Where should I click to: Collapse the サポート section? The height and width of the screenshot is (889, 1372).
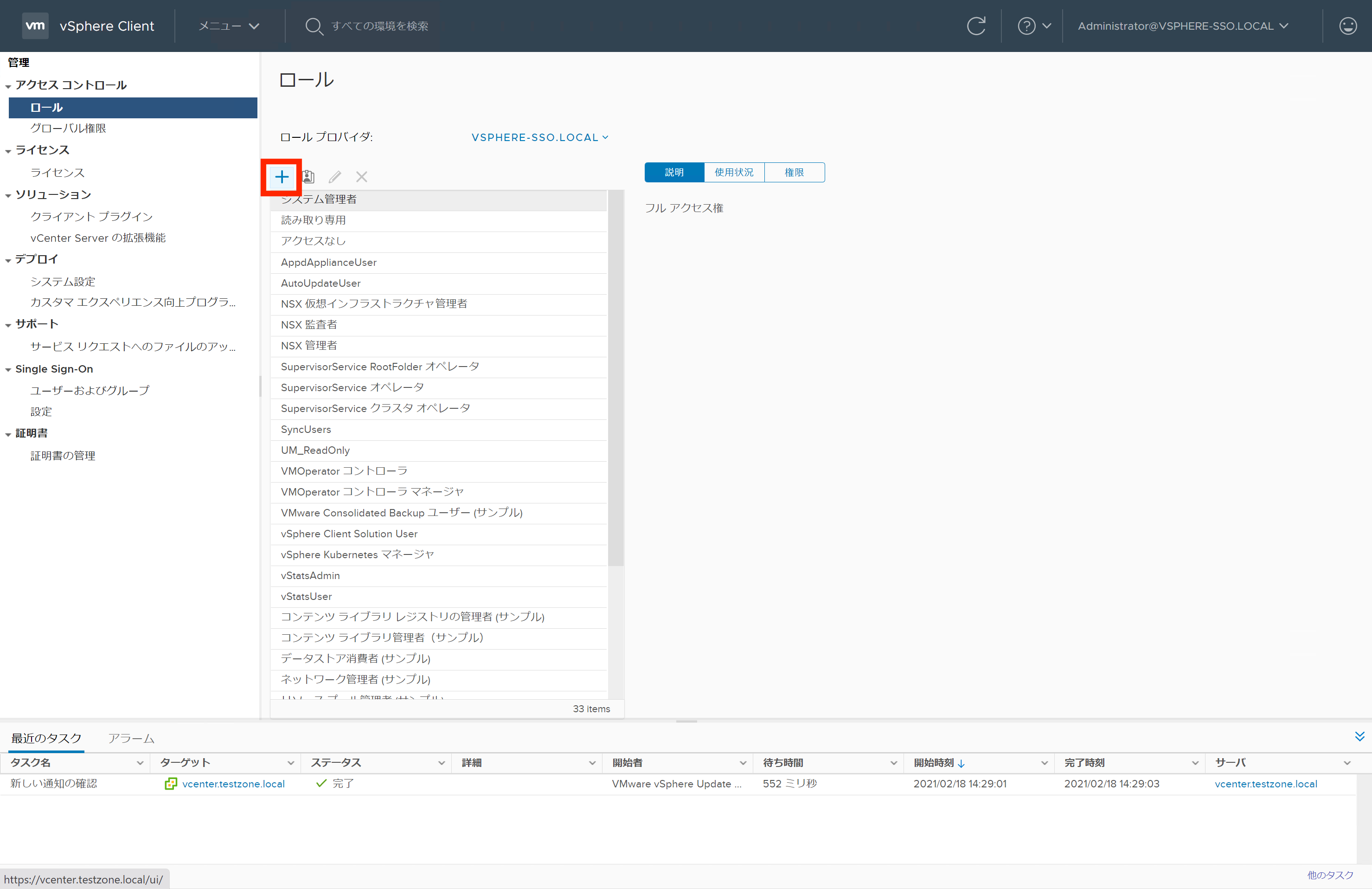[8, 325]
